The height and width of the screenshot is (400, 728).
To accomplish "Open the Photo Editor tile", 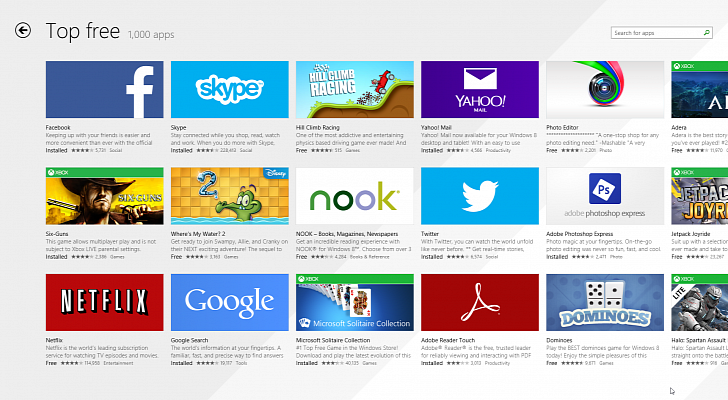I will point(605,89).
